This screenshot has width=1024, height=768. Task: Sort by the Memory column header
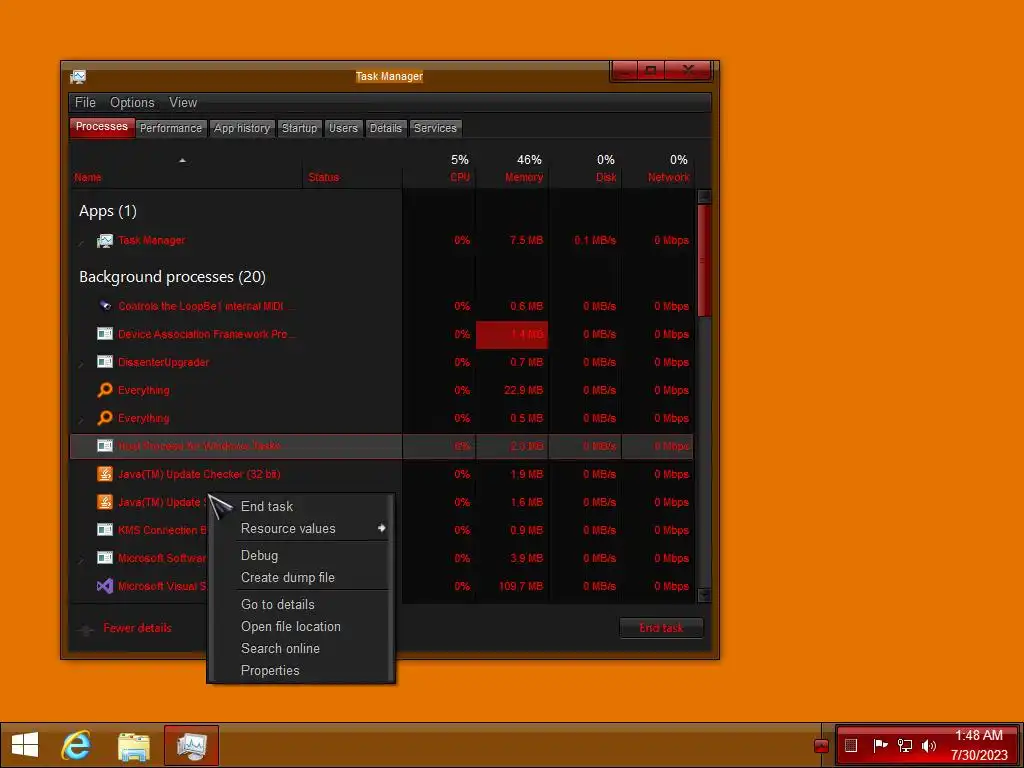point(524,178)
